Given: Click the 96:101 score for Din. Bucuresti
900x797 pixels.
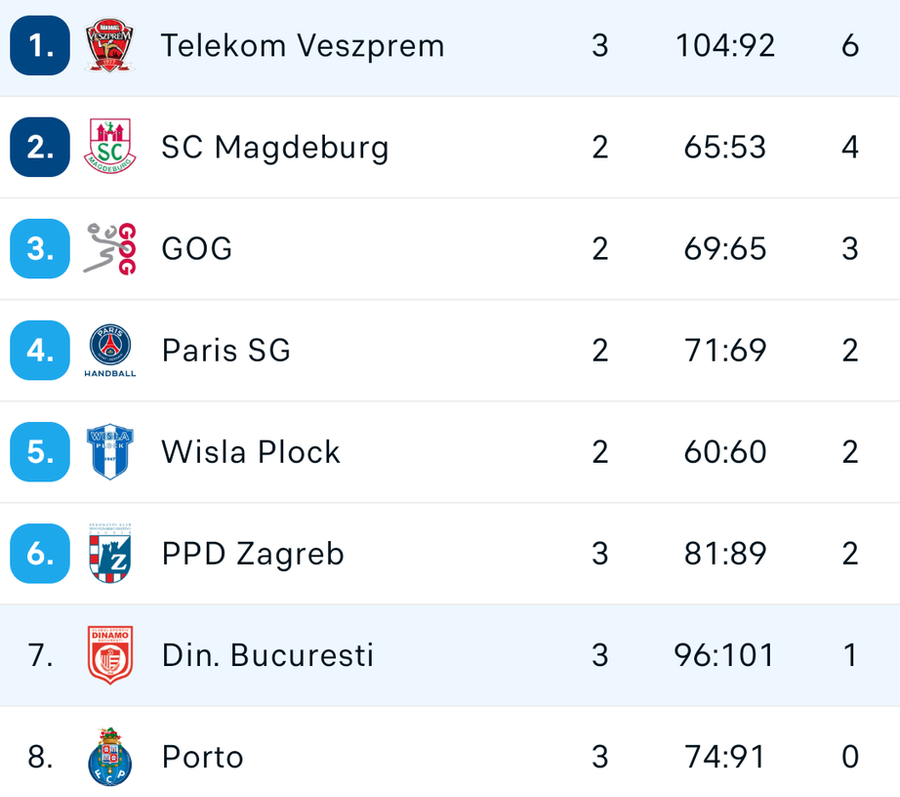Looking at the screenshot, I should tap(724, 655).
